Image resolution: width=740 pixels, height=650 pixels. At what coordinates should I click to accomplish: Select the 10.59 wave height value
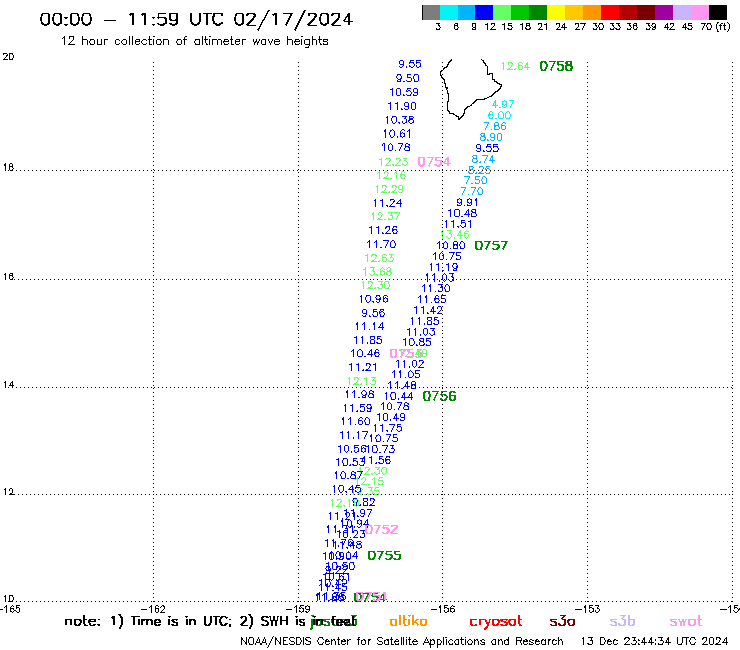[404, 92]
